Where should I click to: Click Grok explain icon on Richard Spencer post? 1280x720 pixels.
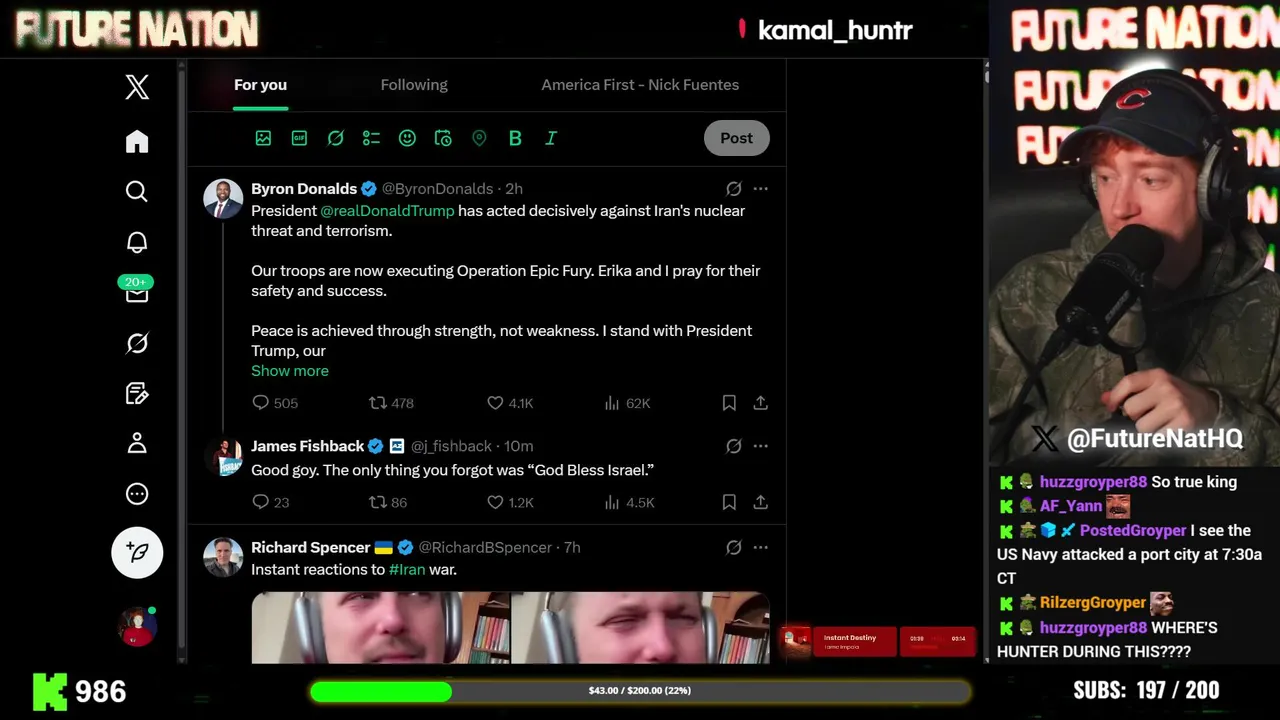tap(733, 547)
